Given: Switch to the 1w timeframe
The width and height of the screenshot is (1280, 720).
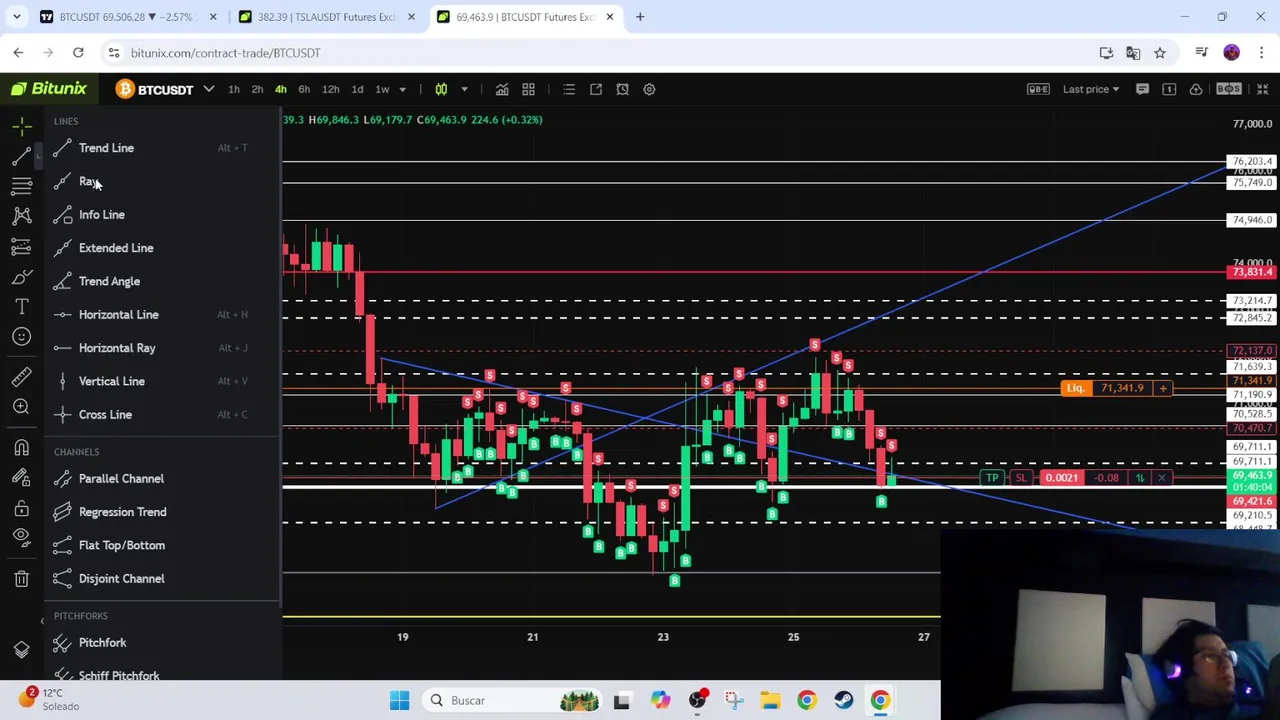Looking at the screenshot, I should pos(382,89).
